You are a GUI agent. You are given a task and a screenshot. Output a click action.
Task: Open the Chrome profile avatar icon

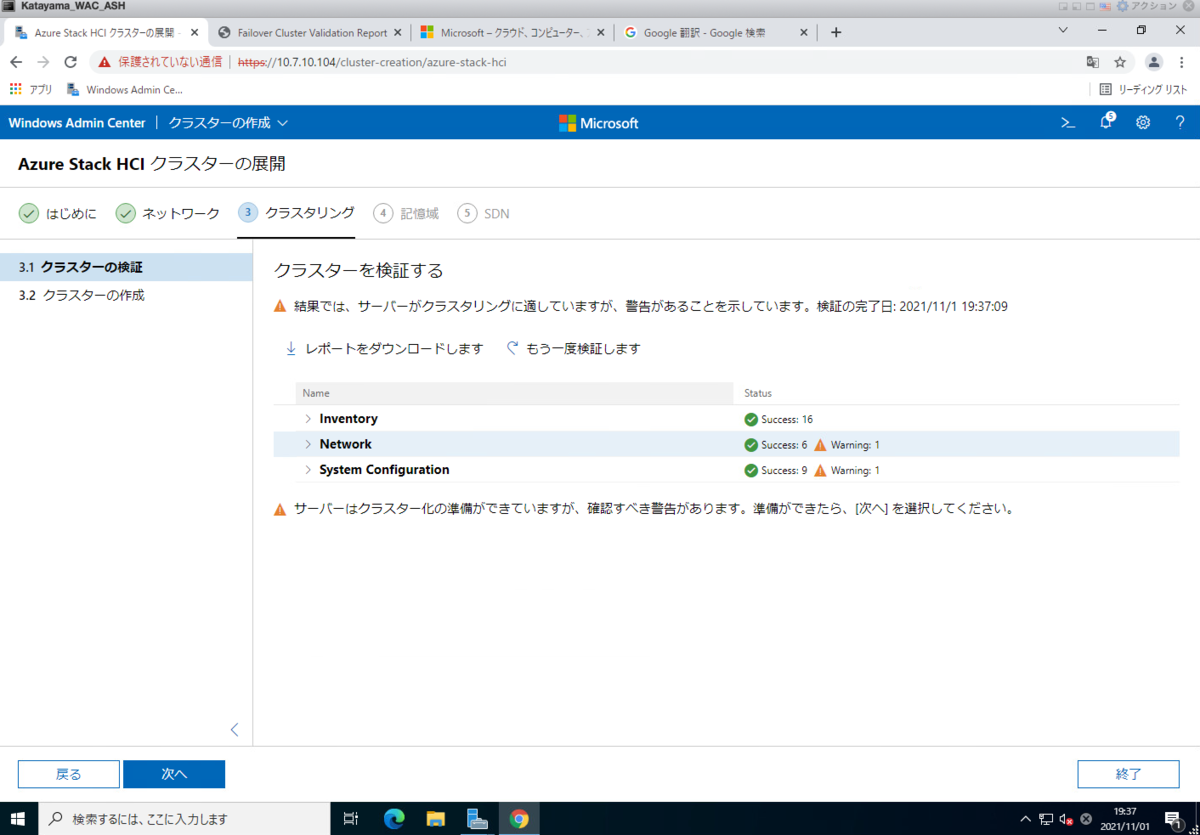[1154, 62]
